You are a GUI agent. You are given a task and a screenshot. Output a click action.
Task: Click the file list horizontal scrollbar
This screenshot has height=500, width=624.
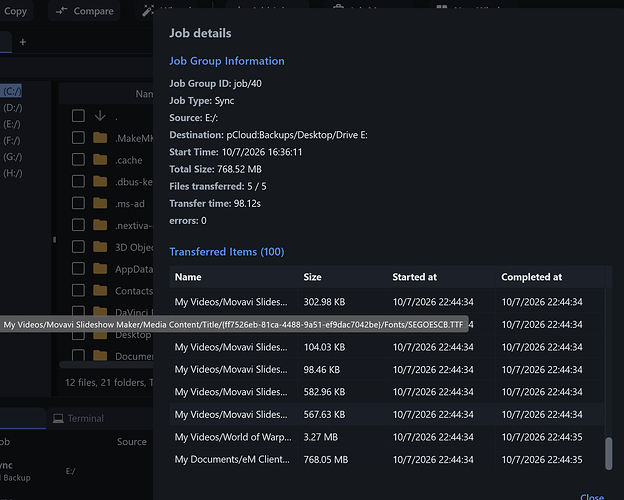106,364
